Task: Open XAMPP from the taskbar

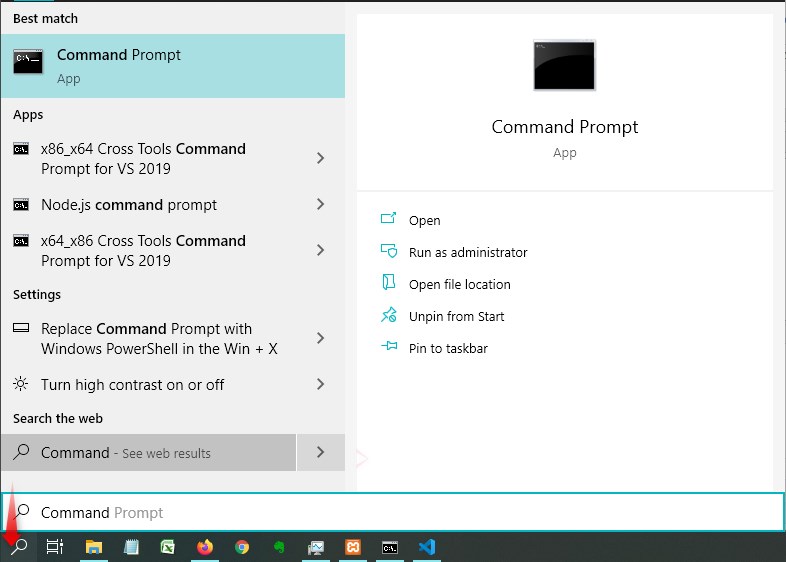Action: 353,547
